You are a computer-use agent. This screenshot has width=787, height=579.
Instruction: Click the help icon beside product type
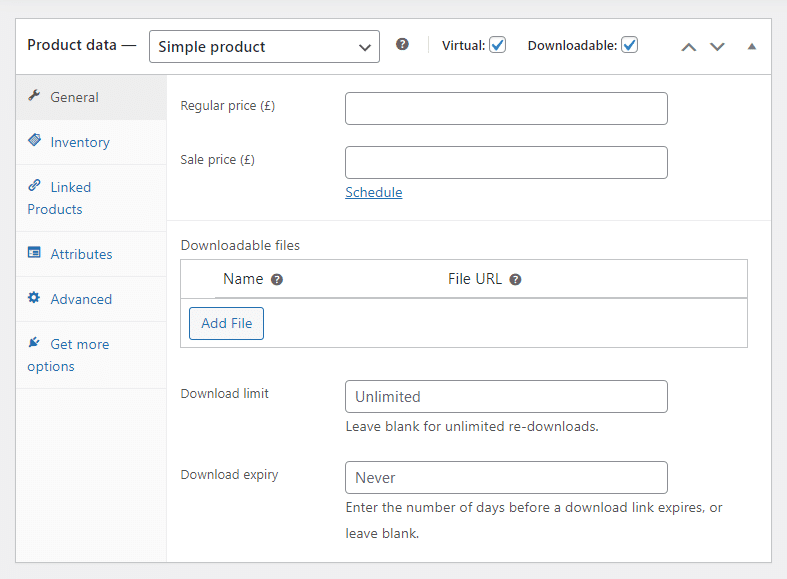point(402,45)
